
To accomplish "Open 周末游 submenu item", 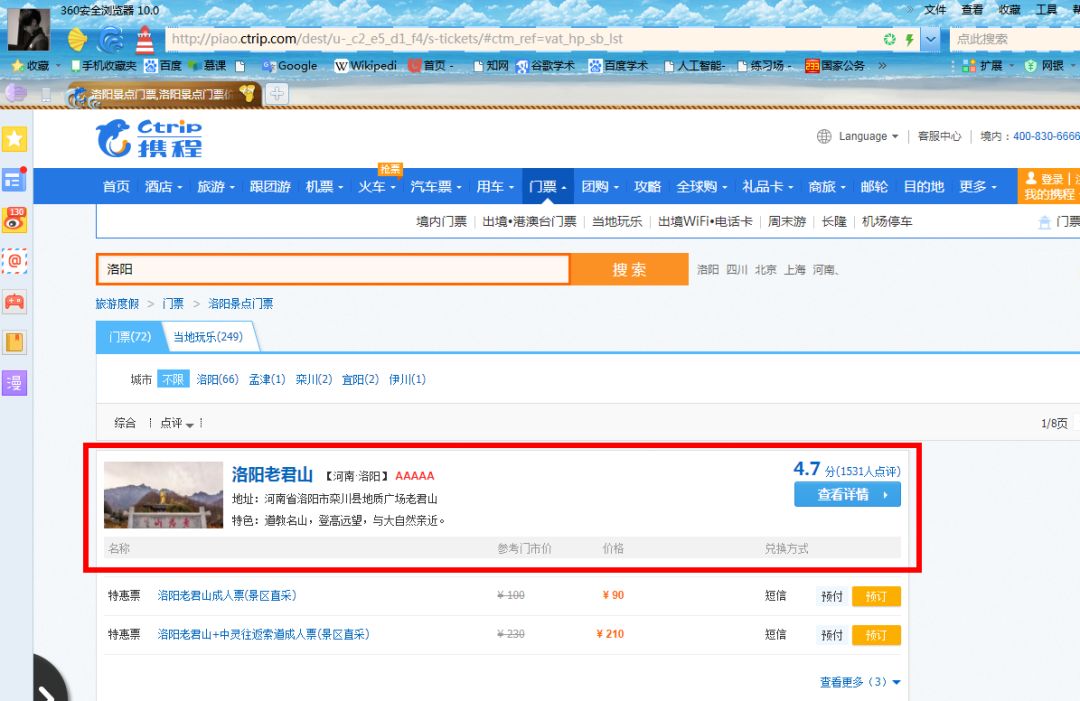I will point(787,222).
